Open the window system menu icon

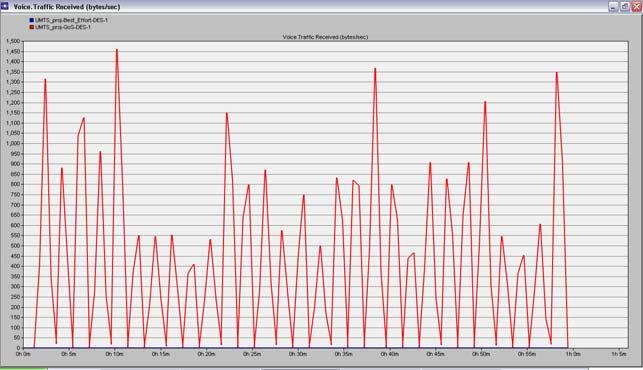[5, 6]
